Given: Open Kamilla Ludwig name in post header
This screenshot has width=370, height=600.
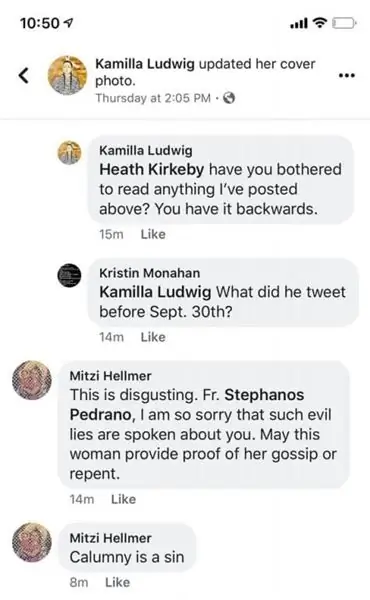Looking at the screenshot, I should point(145,64).
